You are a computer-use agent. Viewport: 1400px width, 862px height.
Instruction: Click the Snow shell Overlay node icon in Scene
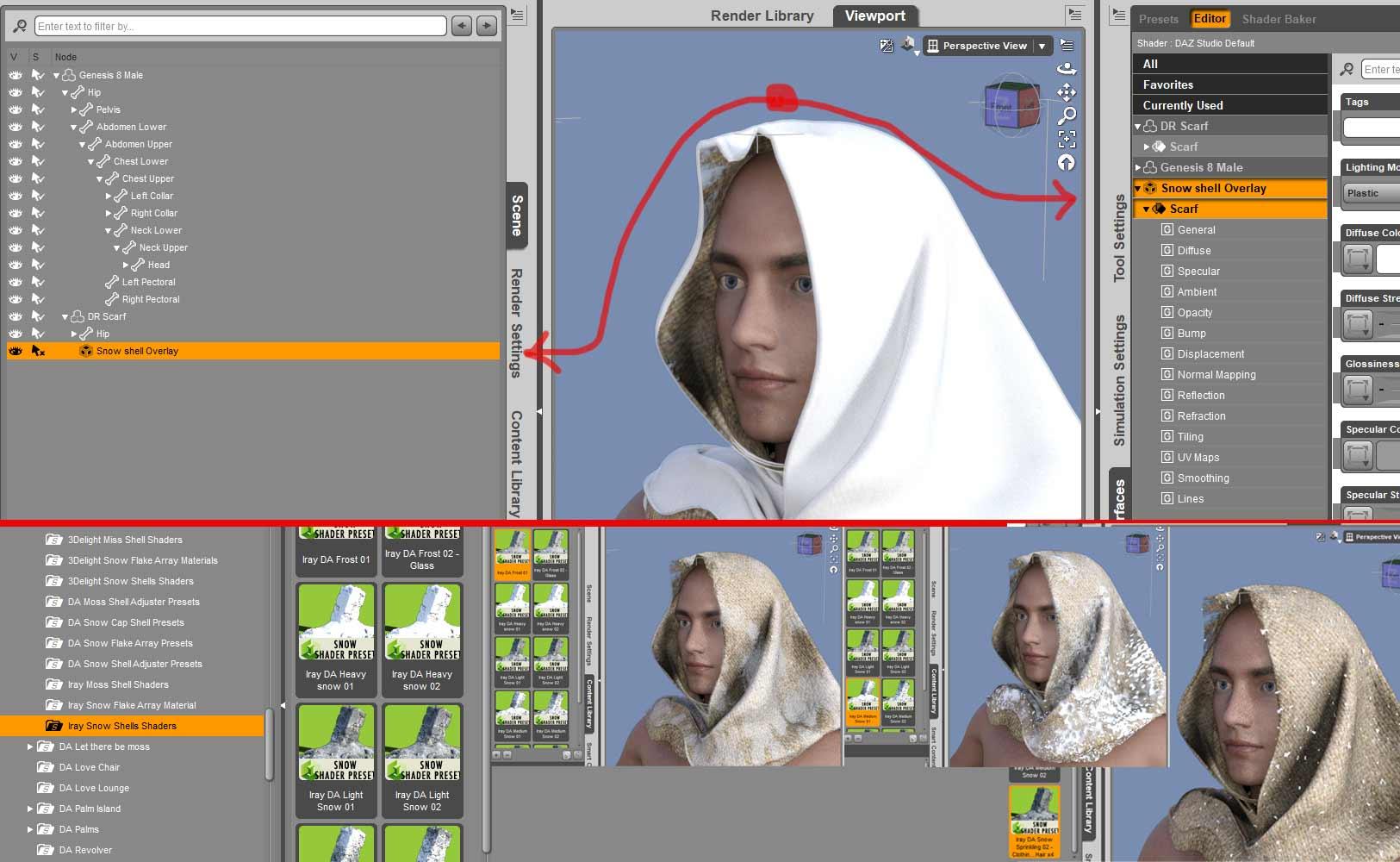(x=85, y=351)
